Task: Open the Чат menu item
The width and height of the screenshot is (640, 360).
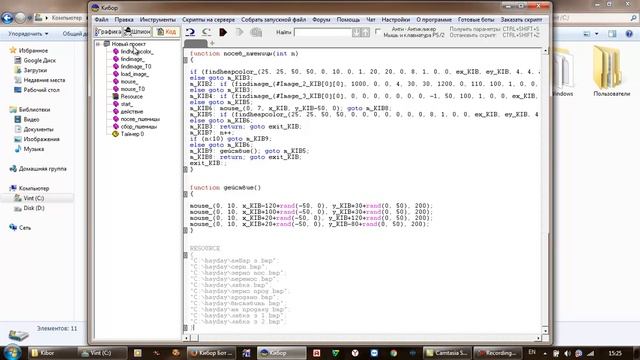Action: pyautogui.click(x=371, y=20)
